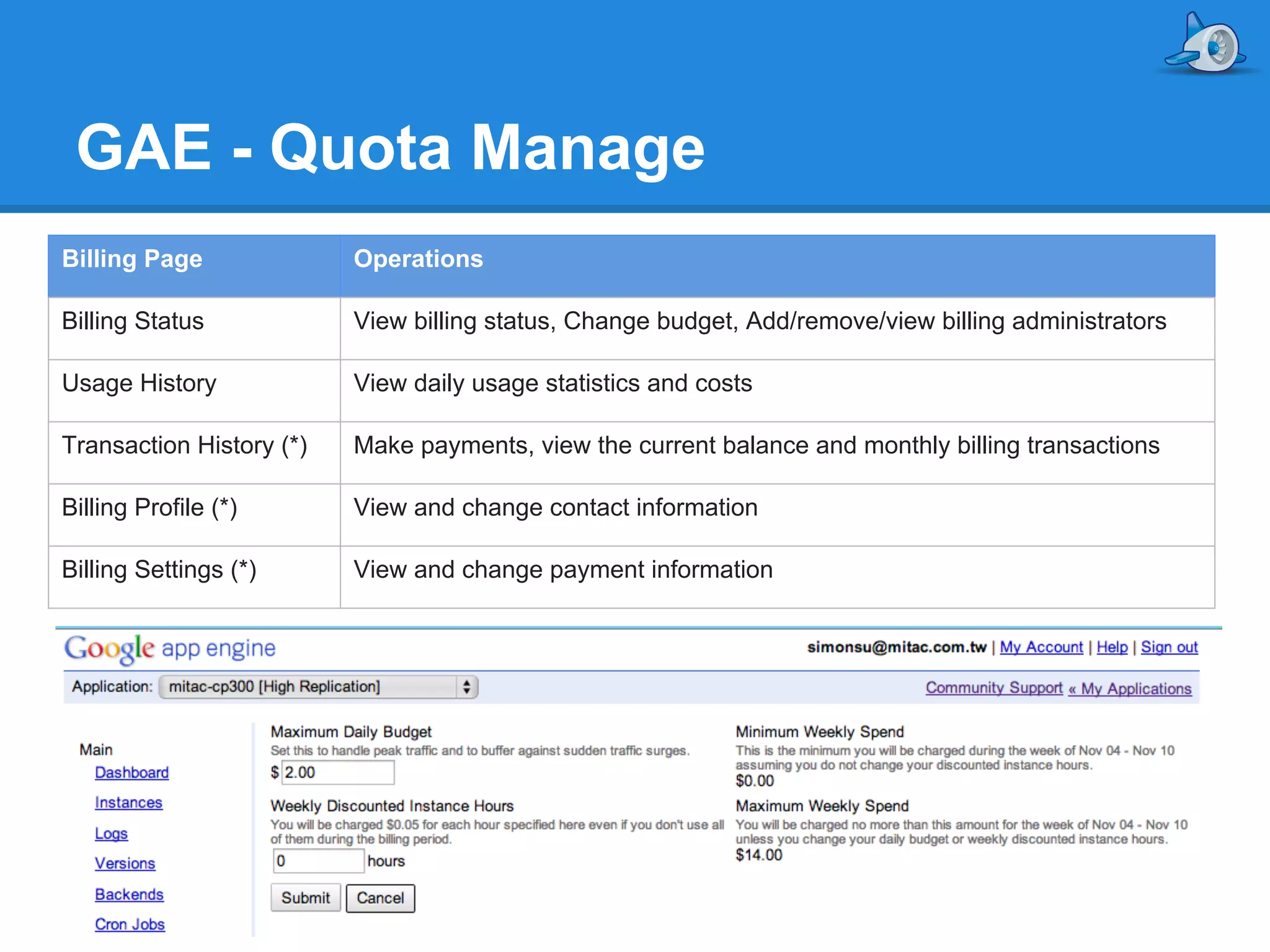Image resolution: width=1270 pixels, height=952 pixels.
Task: Click the 'Billing Status' table cell
Action: pos(194,328)
